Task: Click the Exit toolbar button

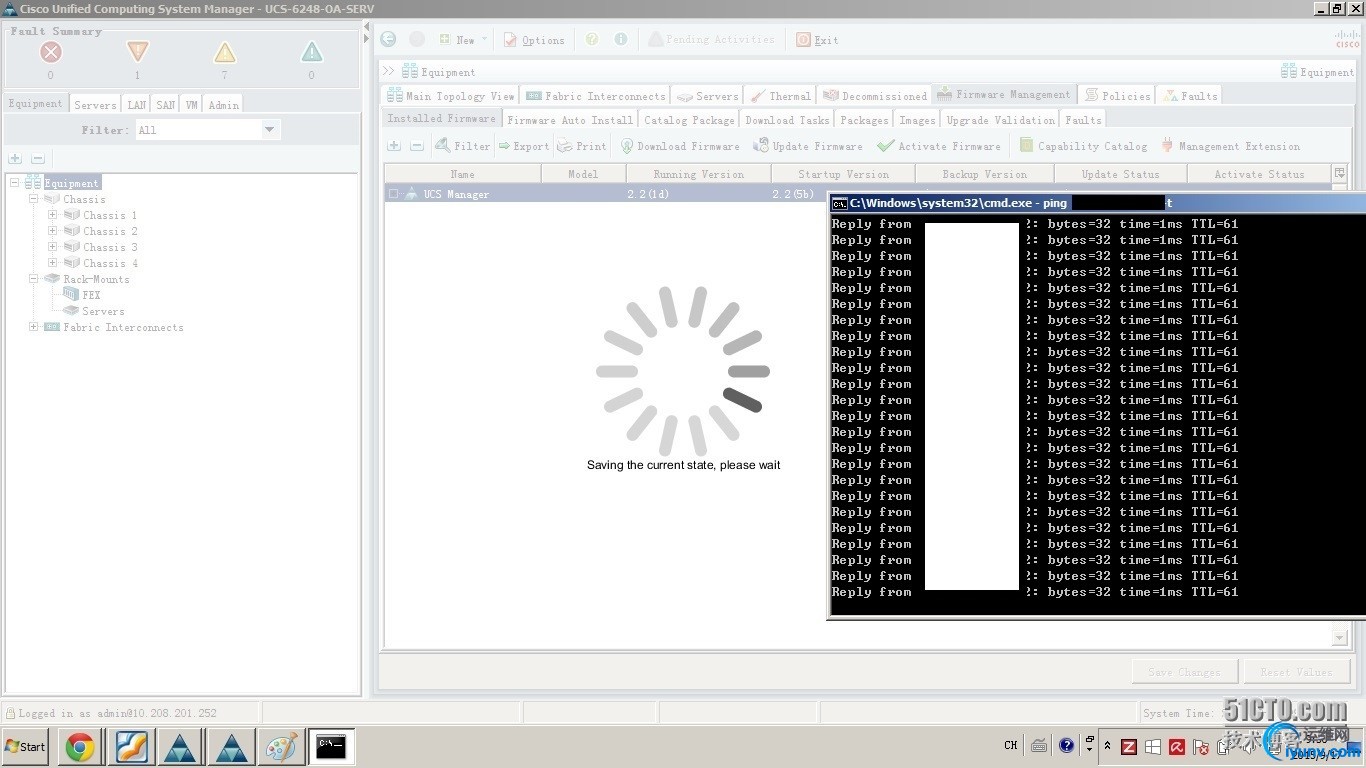Action: point(817,40)
